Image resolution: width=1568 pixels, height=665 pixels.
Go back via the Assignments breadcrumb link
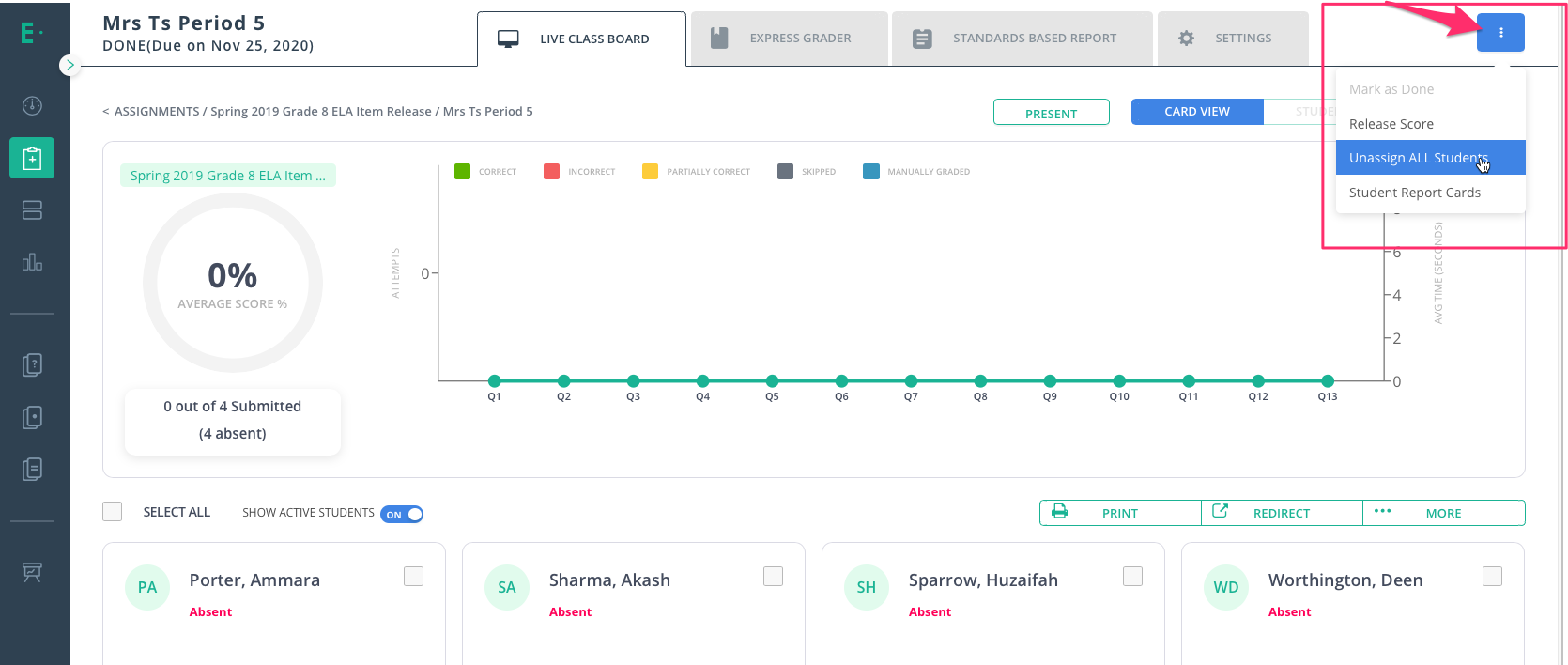(x=156, y=111)
